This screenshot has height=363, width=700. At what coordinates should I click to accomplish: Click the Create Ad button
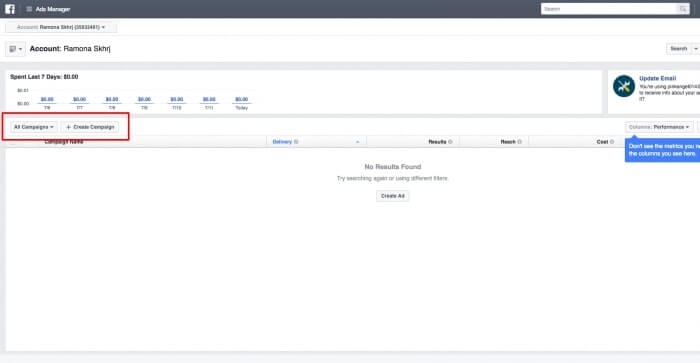point(393,196)
